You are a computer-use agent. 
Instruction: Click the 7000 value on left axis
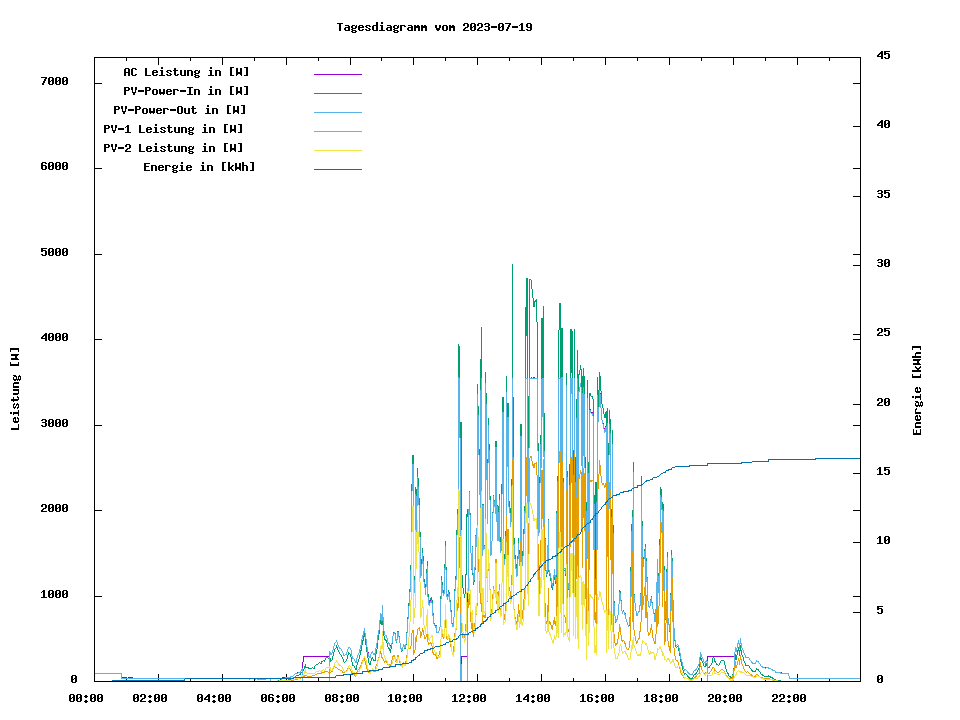coord(54,82)
